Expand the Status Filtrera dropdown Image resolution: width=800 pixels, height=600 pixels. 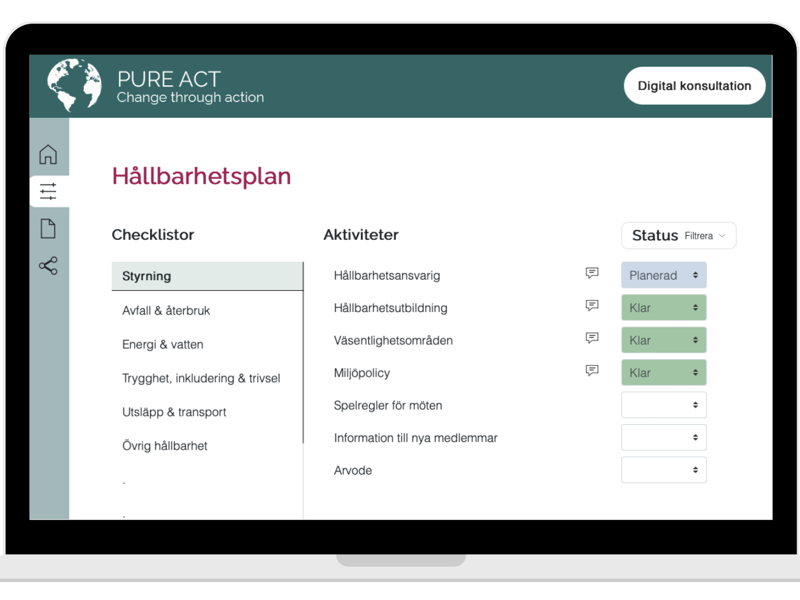[x=678, y=236]
